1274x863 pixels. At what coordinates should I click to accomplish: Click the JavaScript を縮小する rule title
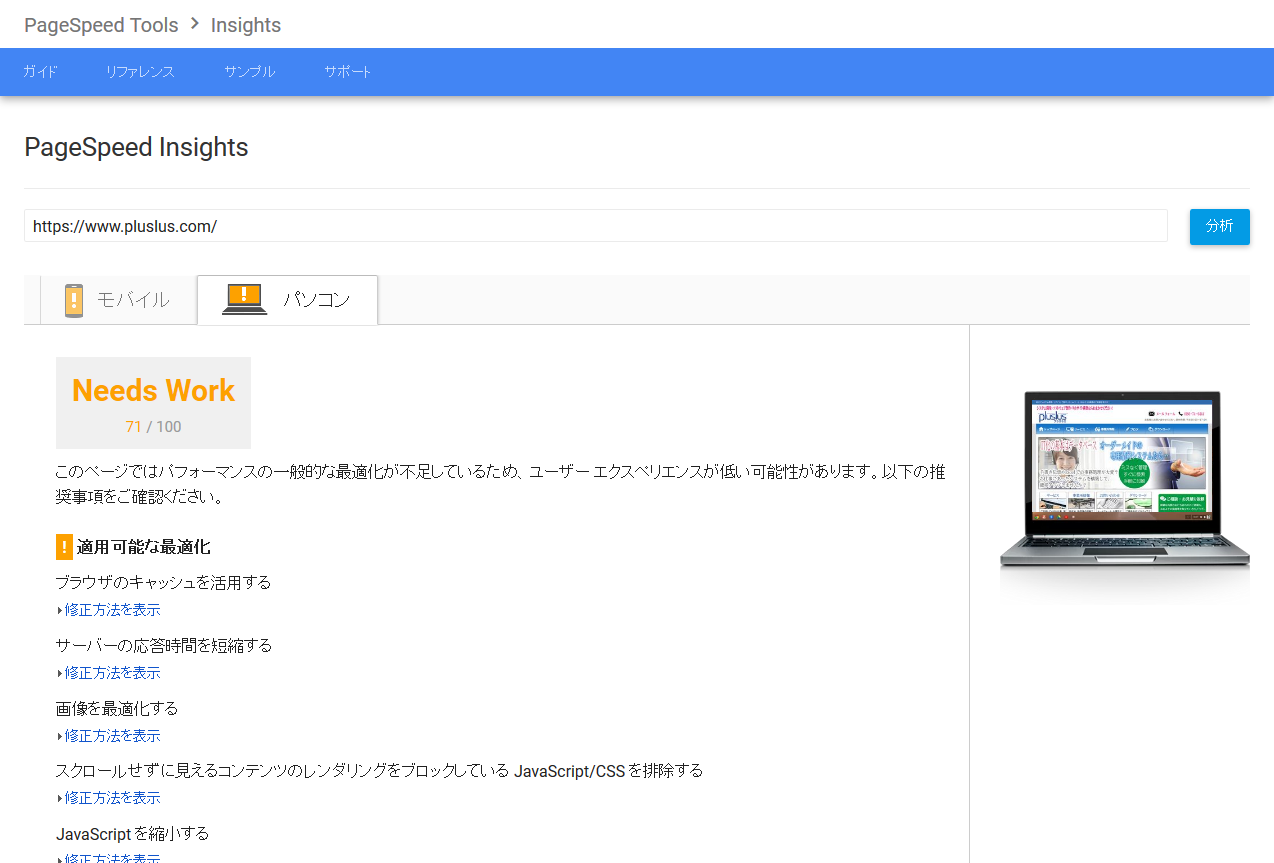pyautogui.click(x=133, y=833)
